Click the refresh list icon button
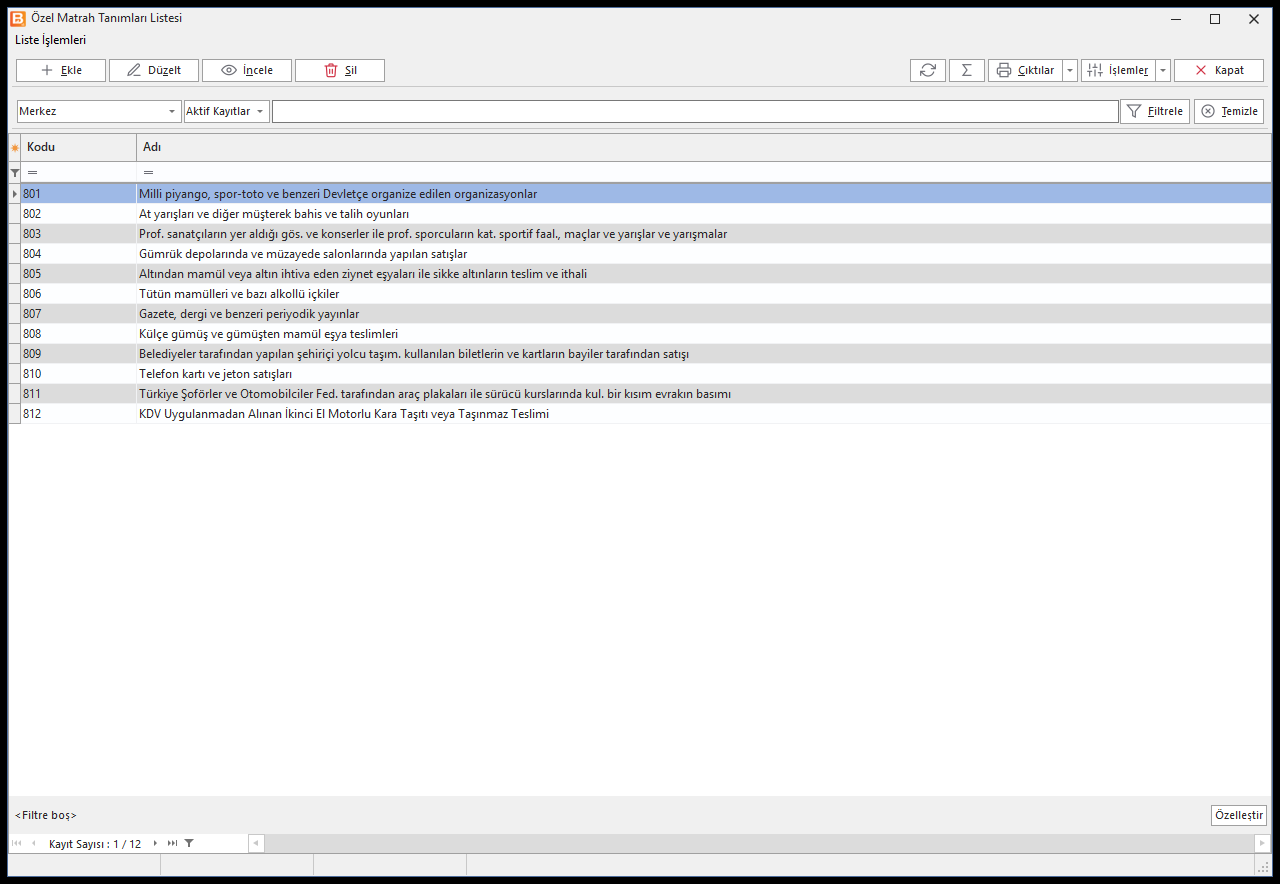 point(928,70)
